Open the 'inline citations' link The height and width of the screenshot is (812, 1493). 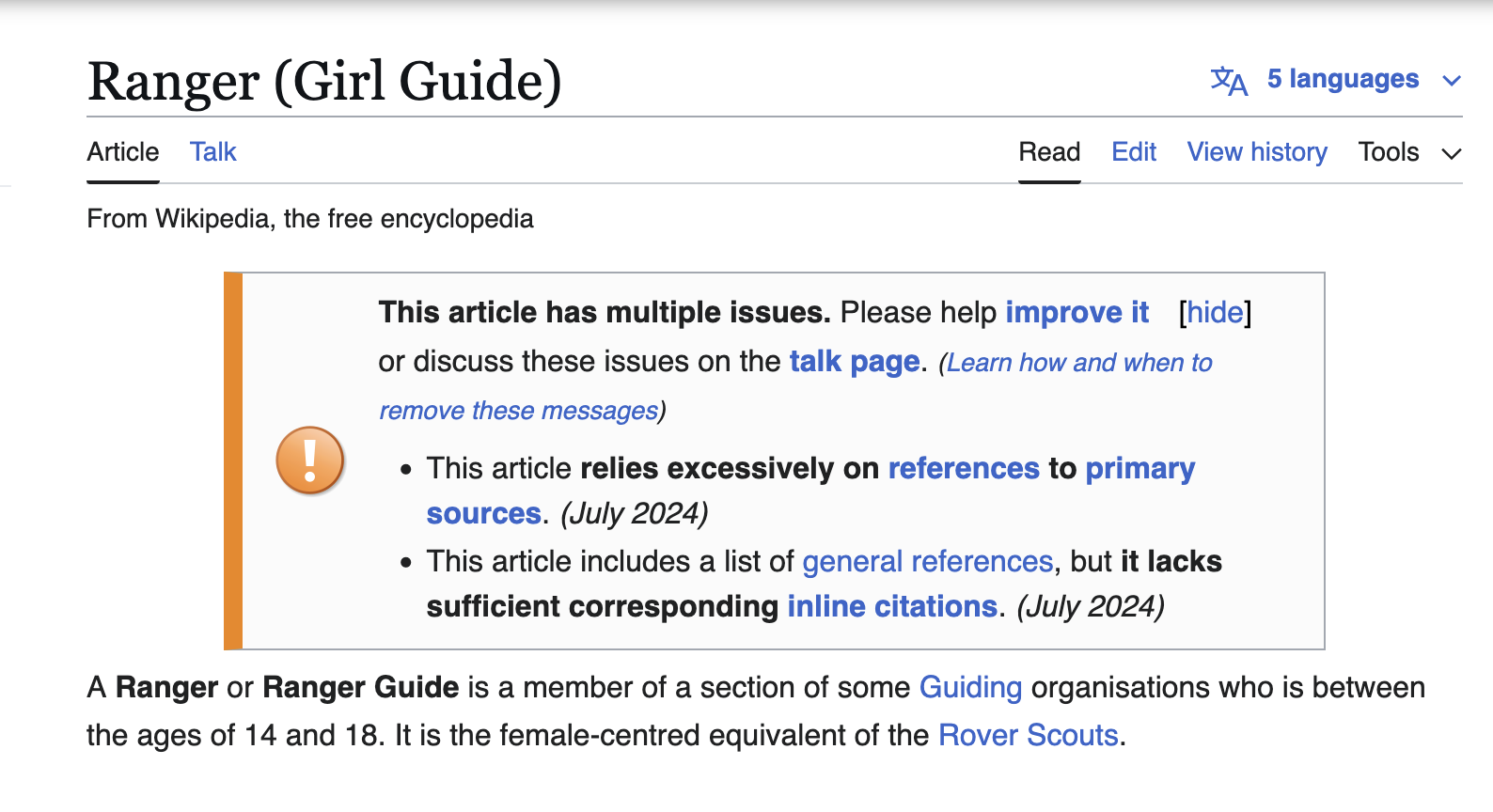[x=891, y=607]
